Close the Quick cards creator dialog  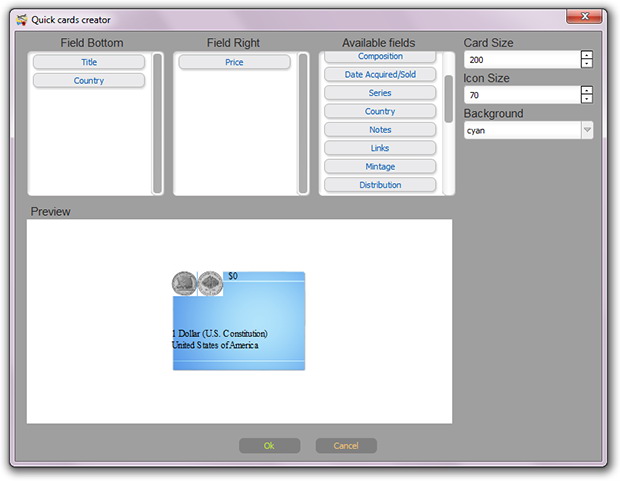[584, 16]
